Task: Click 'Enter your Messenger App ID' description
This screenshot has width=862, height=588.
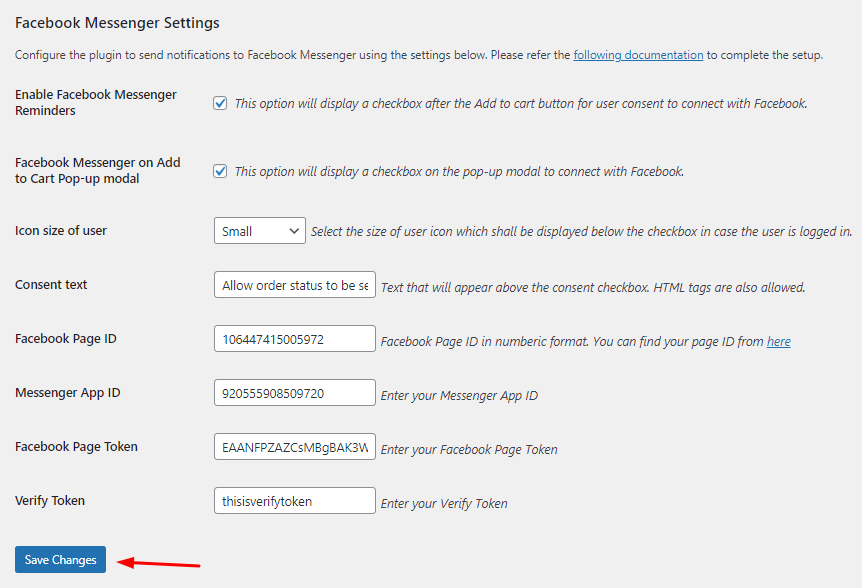Action: tap(459, 395)
